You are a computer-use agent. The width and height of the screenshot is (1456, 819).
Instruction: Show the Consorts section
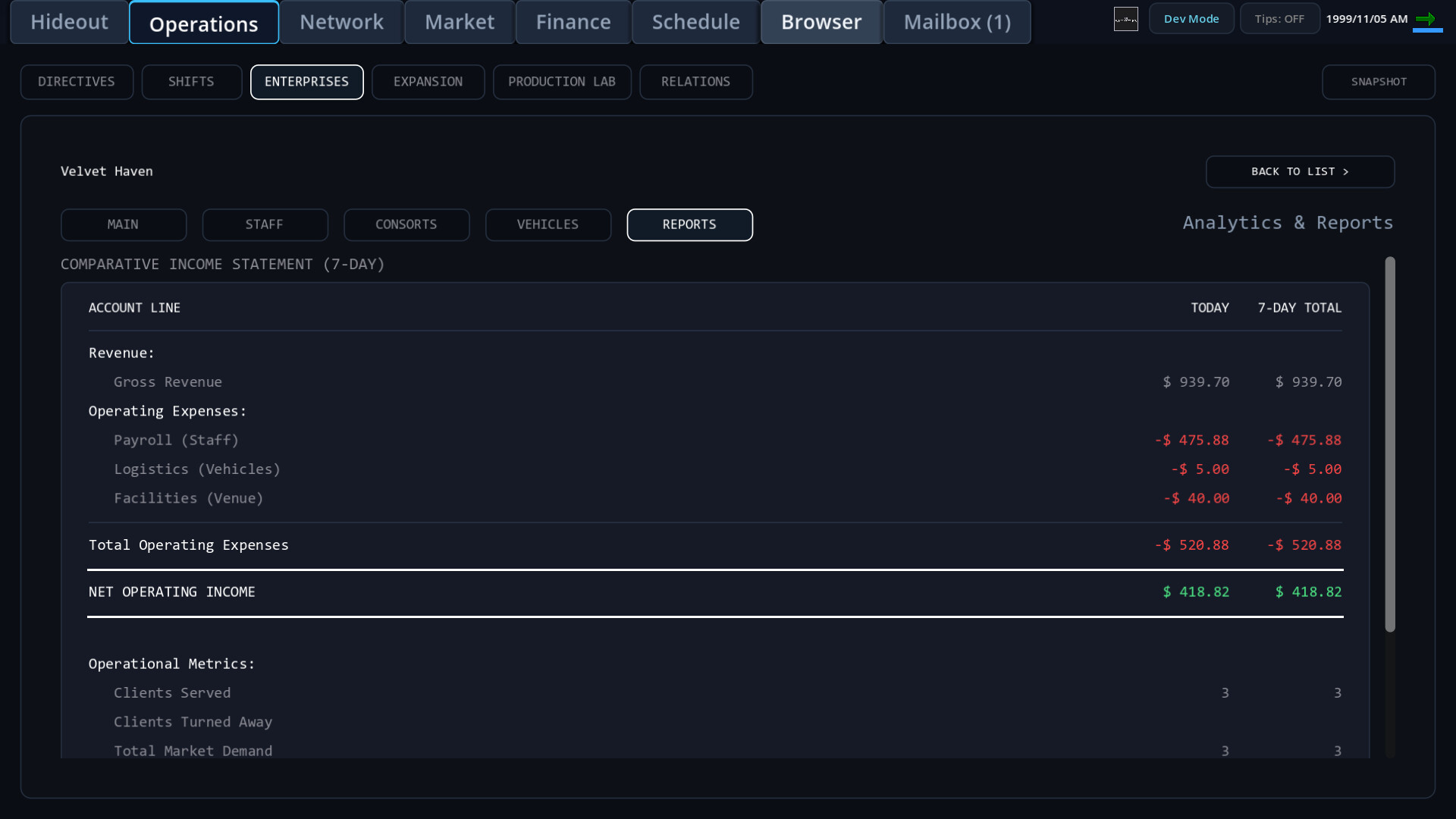[x=406, y=225]
